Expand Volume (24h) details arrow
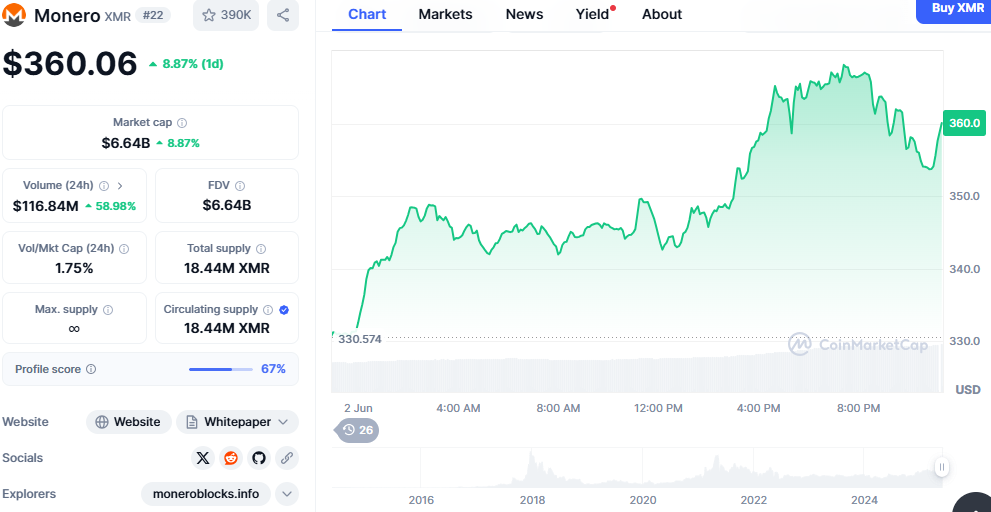 click(120, 185)
